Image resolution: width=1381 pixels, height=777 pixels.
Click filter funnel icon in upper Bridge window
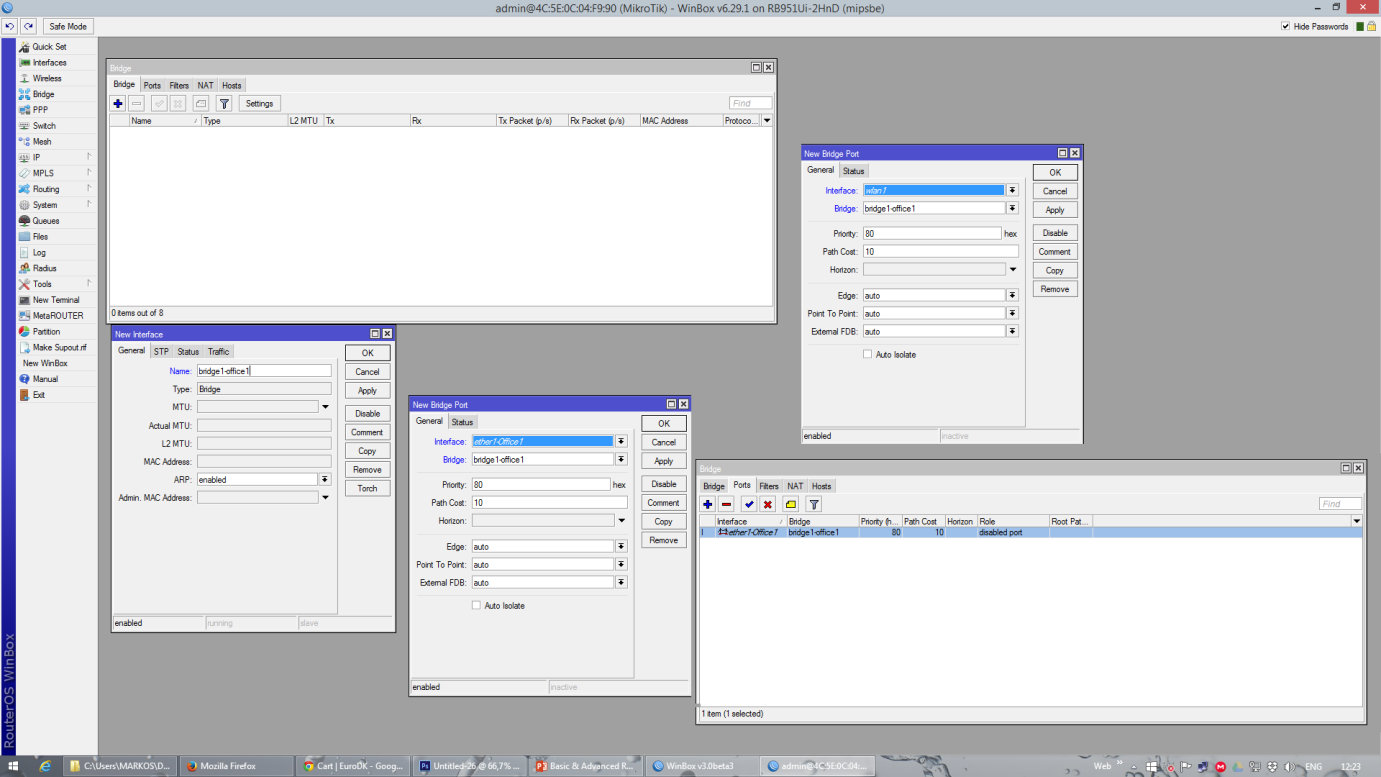[224, 103]
